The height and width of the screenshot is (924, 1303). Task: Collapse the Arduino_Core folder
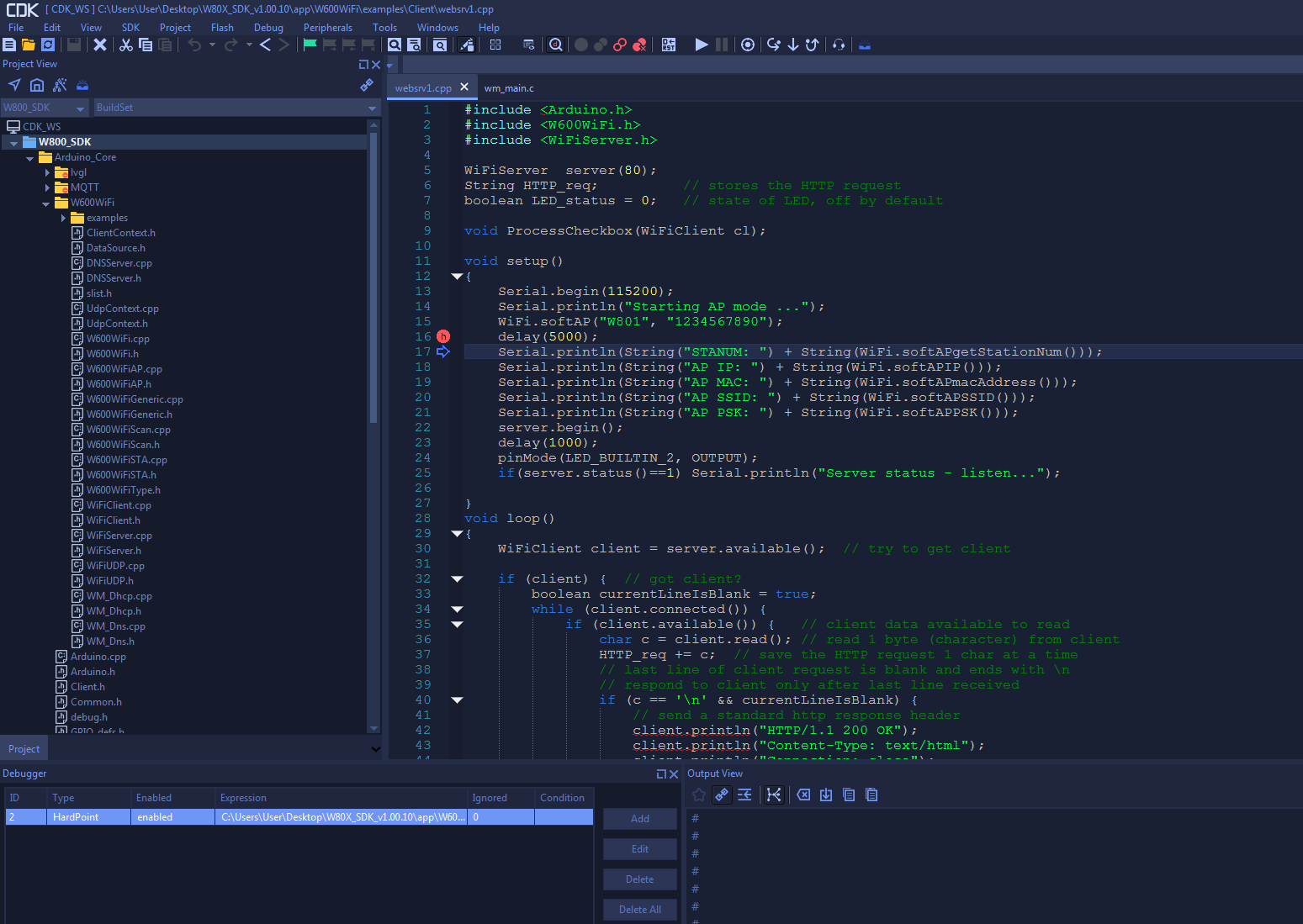point(29,158)
